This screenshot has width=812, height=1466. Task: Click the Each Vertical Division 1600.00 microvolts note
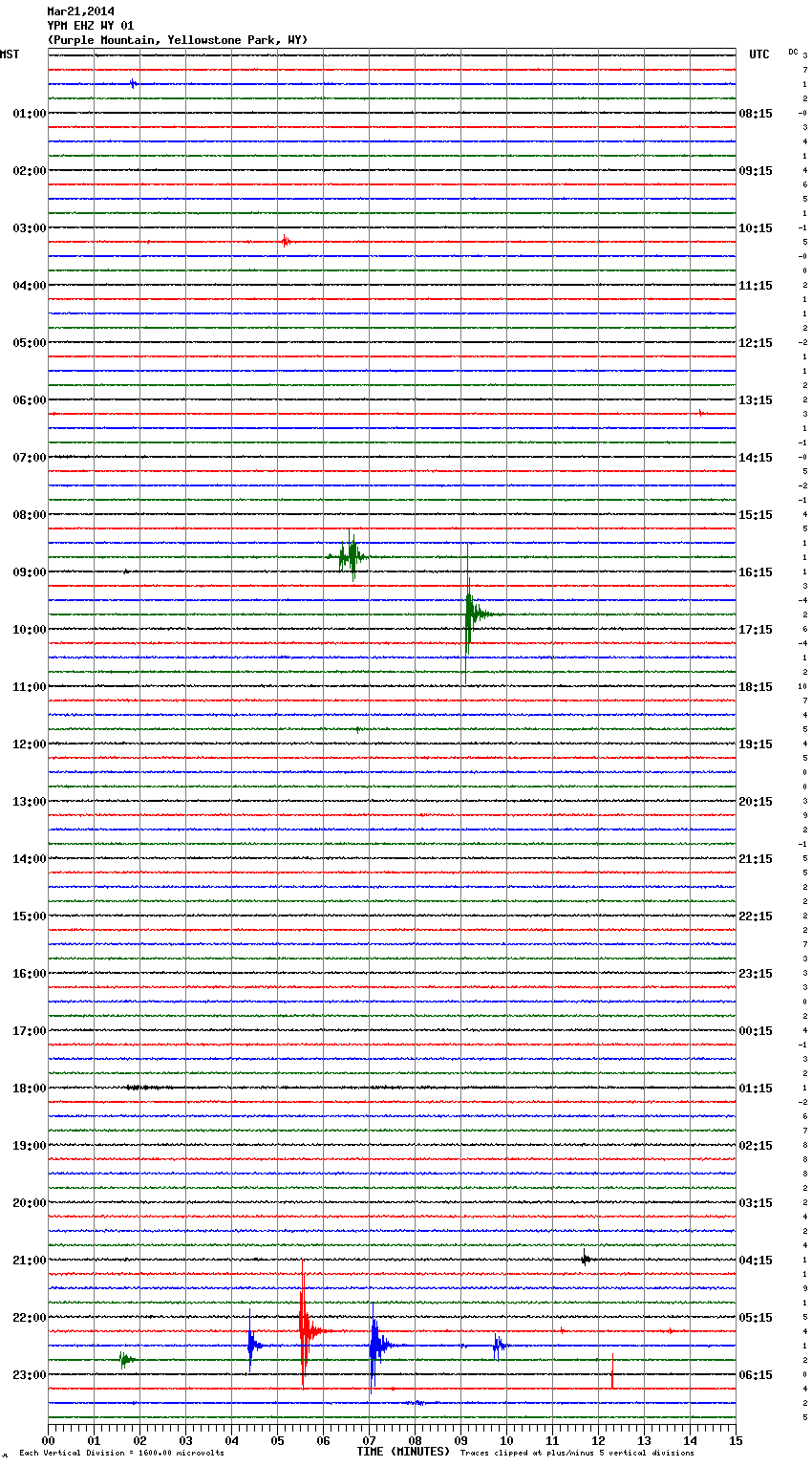pos(121,1454)
